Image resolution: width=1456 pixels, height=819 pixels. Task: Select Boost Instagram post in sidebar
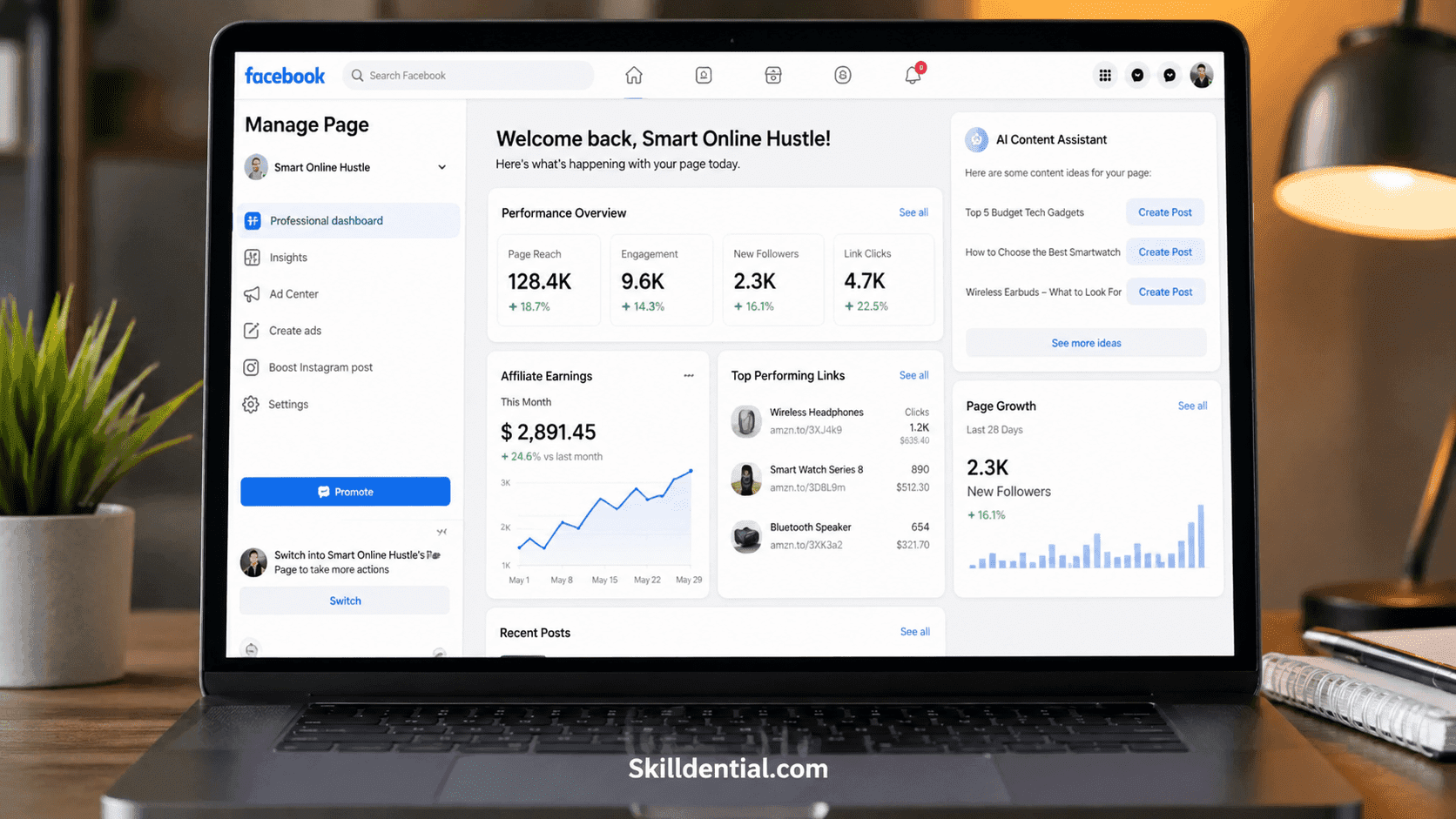click(320, 366)
